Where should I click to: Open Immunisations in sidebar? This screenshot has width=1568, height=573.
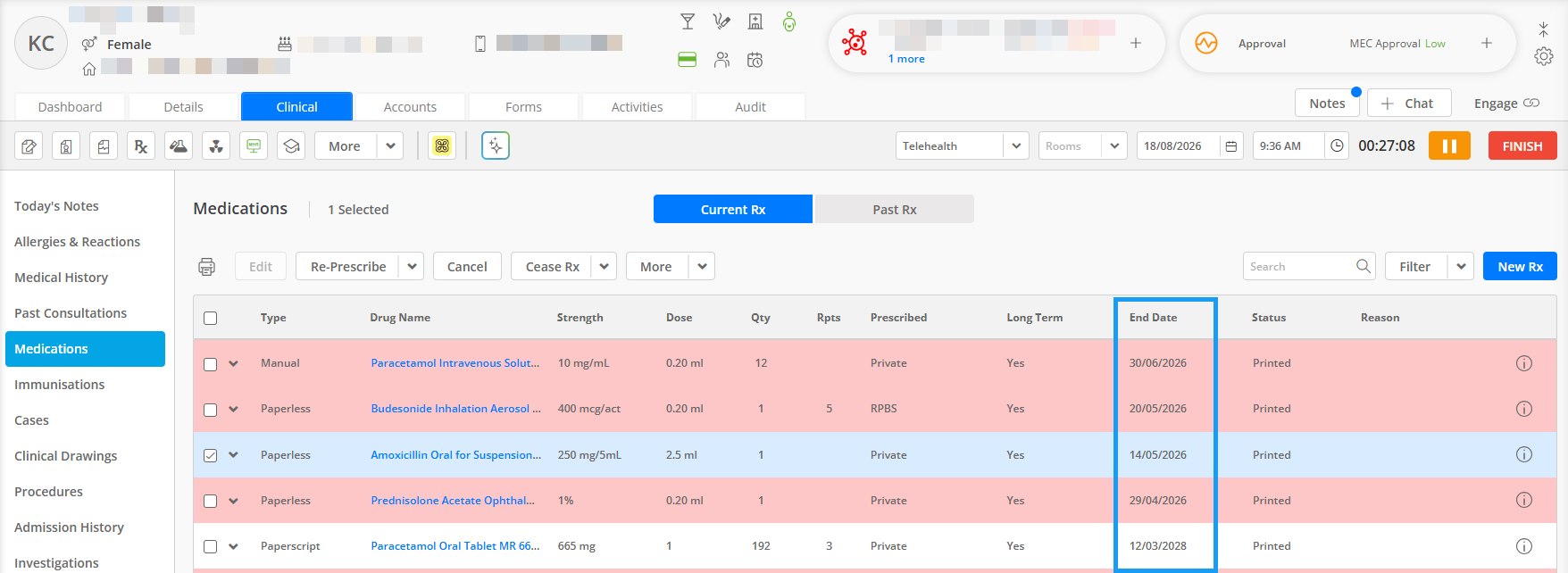click(x=59, y=385)
